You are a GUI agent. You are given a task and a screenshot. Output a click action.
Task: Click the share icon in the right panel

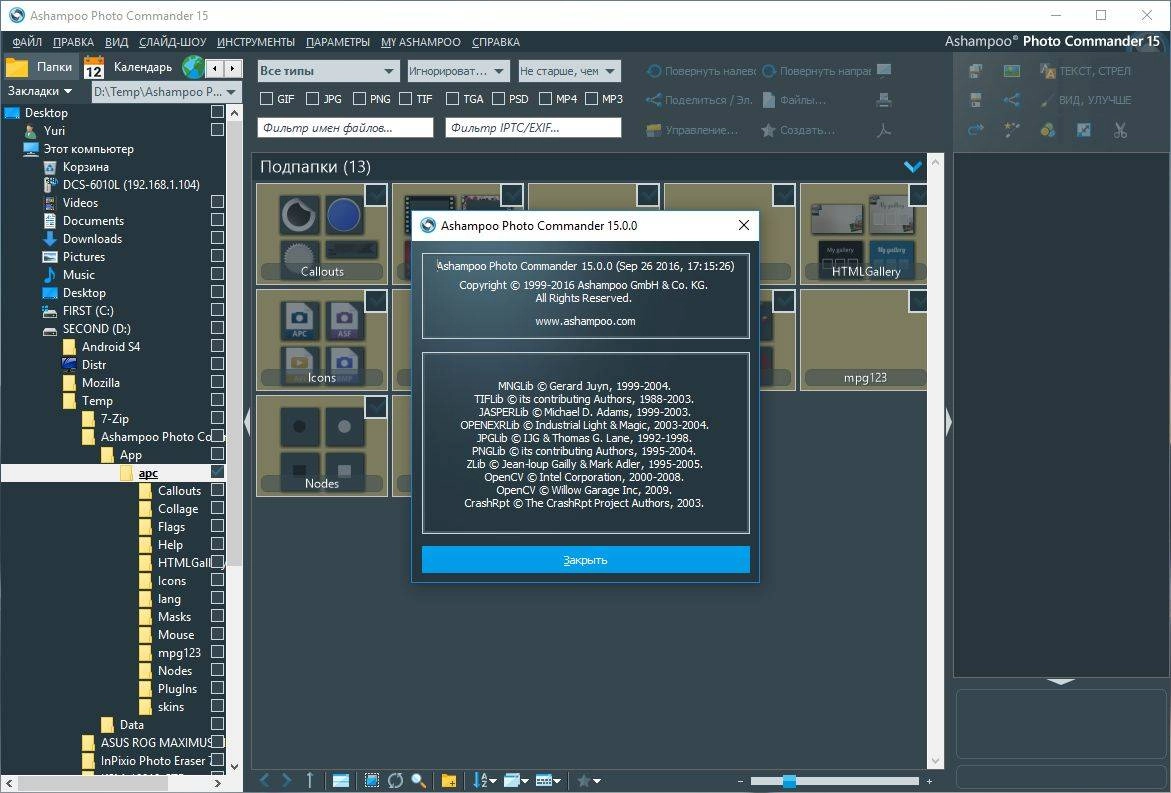click(x=1012, y=99)
